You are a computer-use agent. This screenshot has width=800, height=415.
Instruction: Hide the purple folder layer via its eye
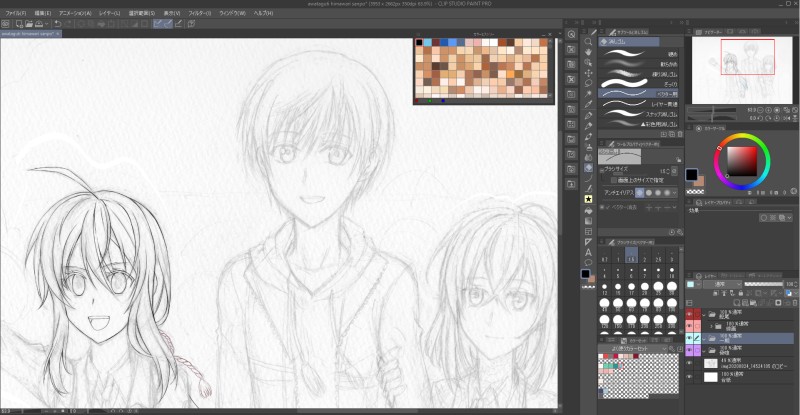pos(689,350)
